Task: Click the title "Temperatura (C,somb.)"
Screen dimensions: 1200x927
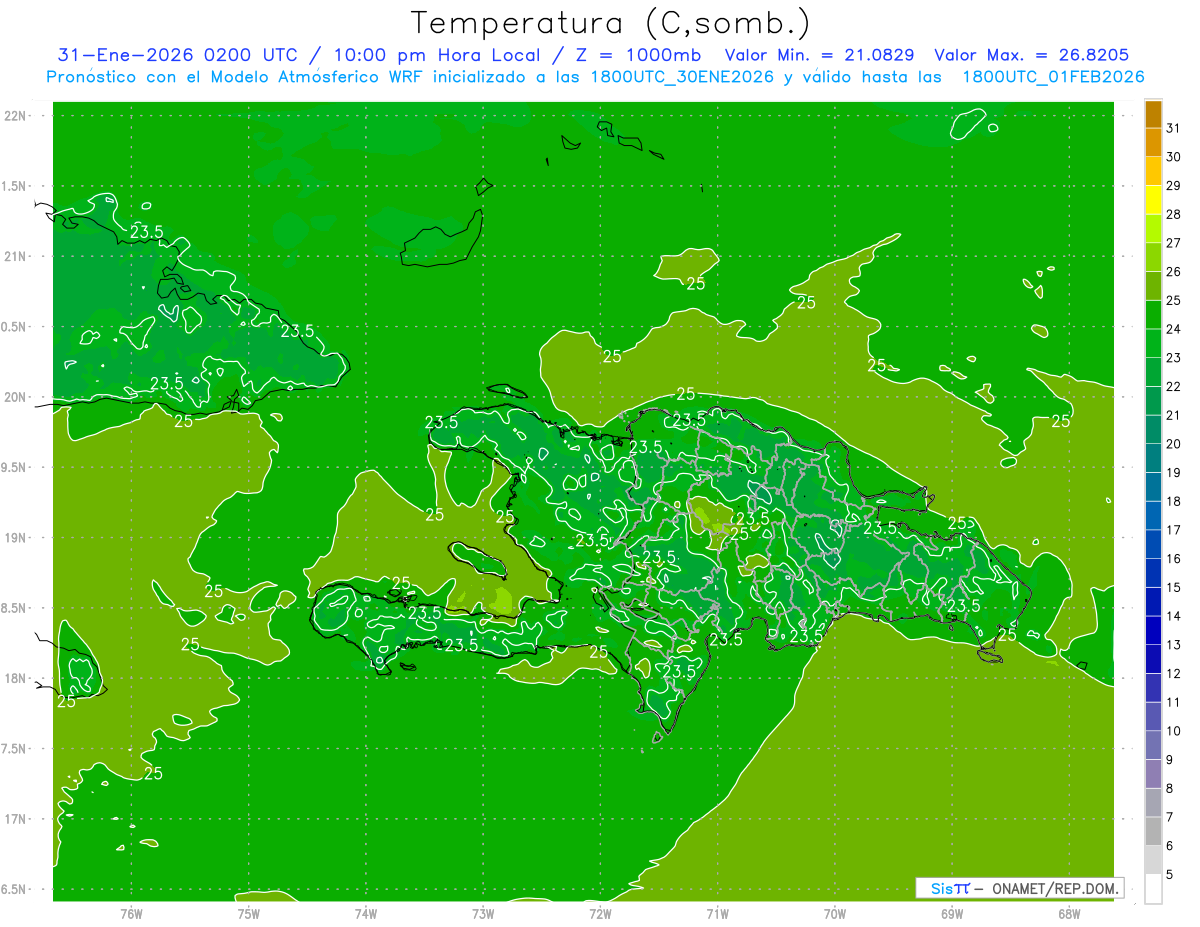Action: click(610, 23)
